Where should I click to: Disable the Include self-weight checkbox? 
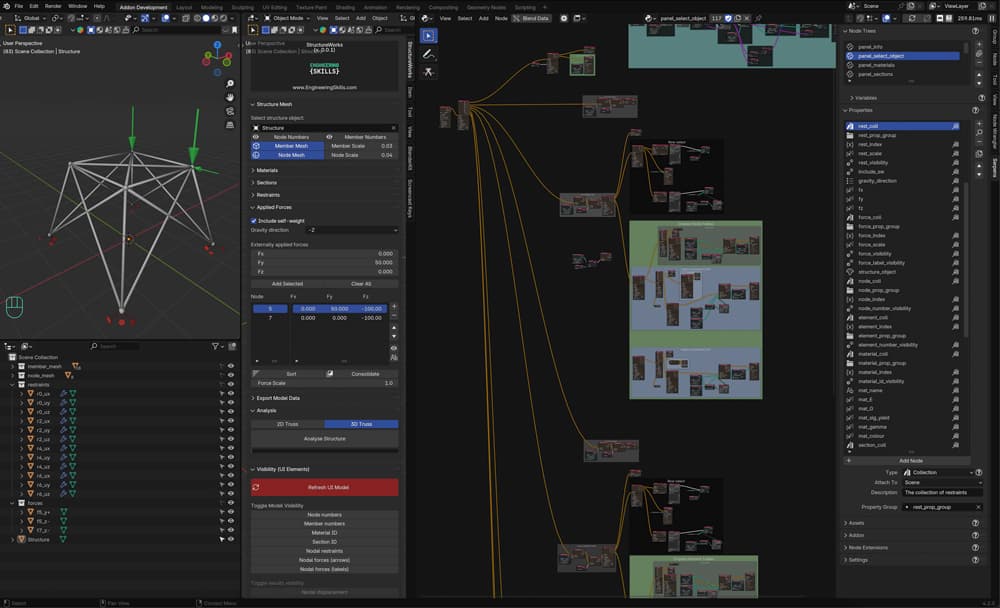coord(253,221)
